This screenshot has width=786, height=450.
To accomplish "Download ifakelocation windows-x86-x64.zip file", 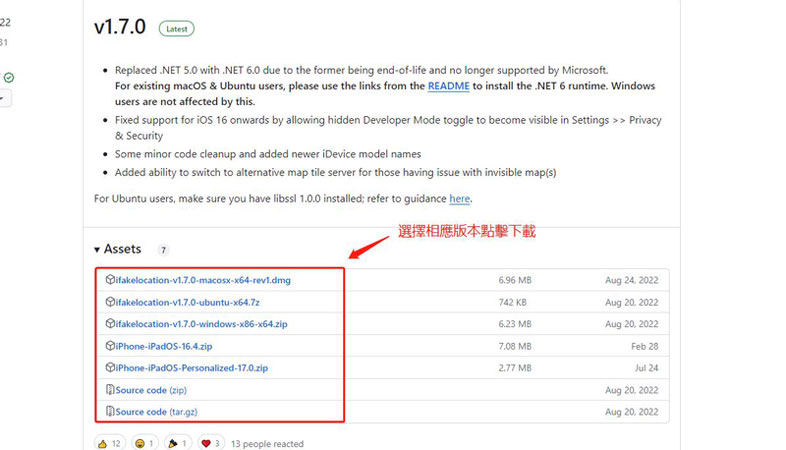I will coord(202,324).
